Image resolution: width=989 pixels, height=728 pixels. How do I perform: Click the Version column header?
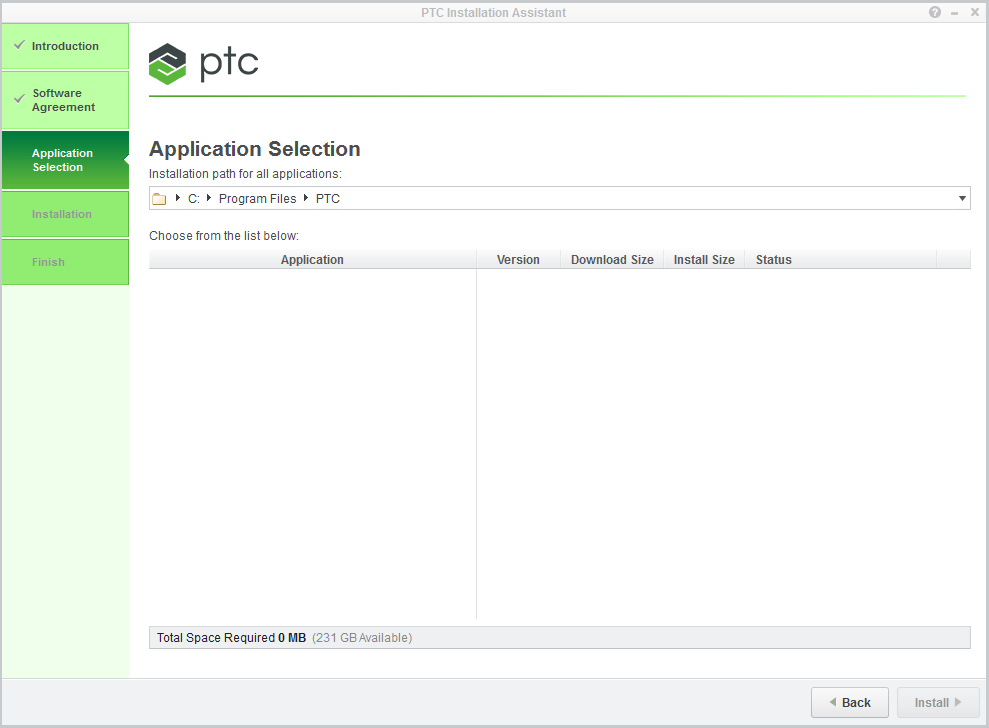point(517,259)
